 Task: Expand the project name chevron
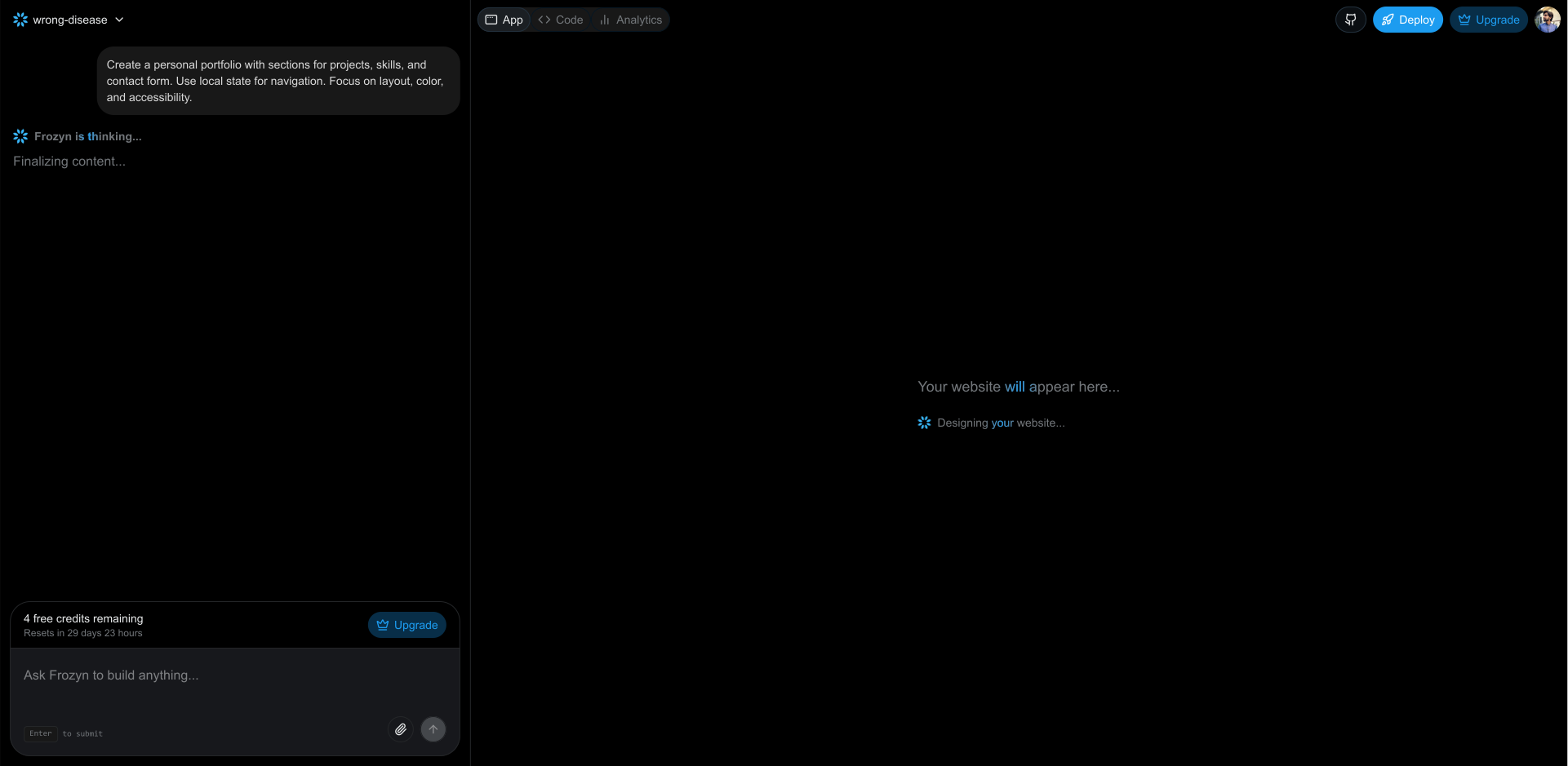[120, 20]
